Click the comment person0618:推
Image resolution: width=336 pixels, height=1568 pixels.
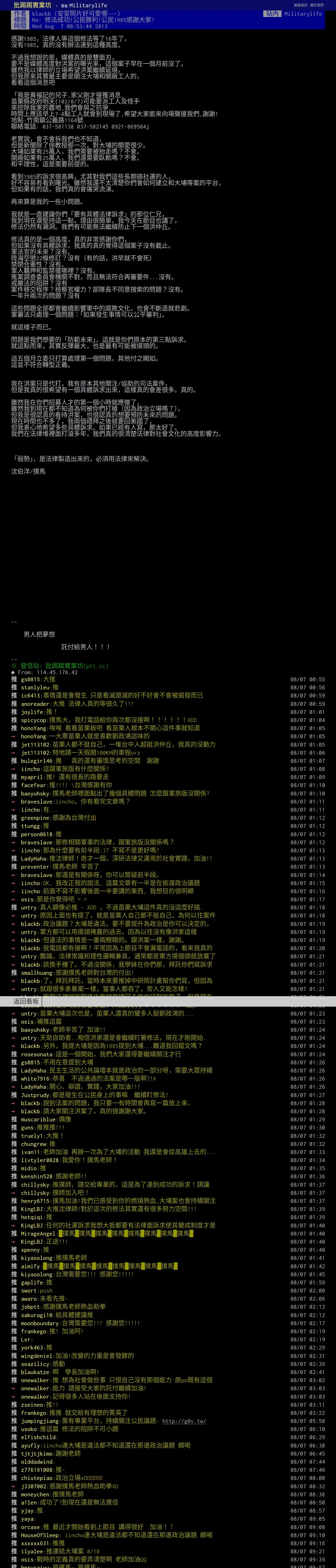tap(168, 834)
